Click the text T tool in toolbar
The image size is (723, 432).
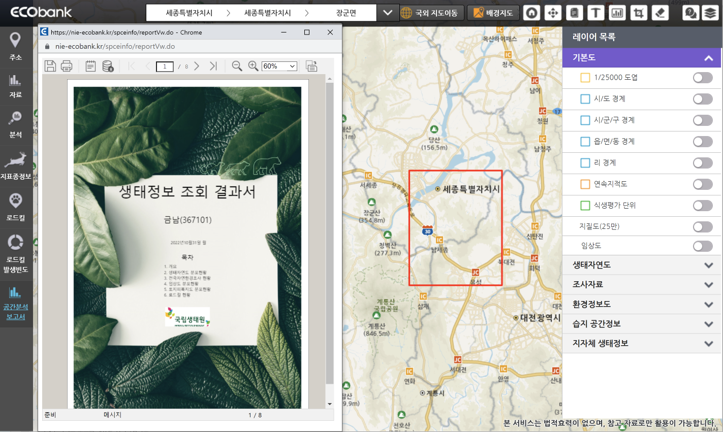tap(596, 13)
